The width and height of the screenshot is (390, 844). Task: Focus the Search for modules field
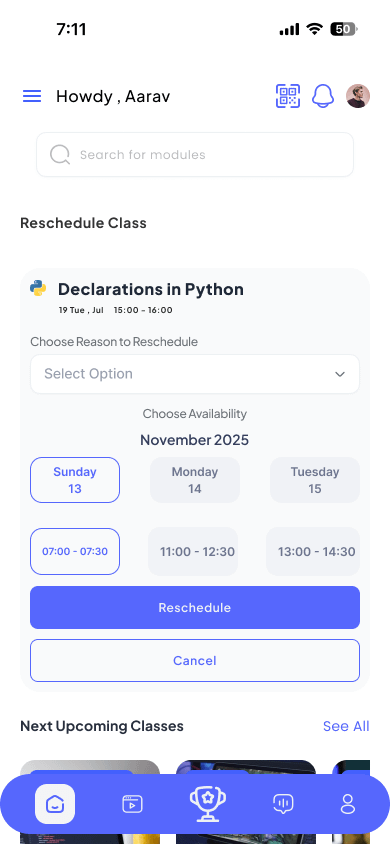(x=195, y=154)
